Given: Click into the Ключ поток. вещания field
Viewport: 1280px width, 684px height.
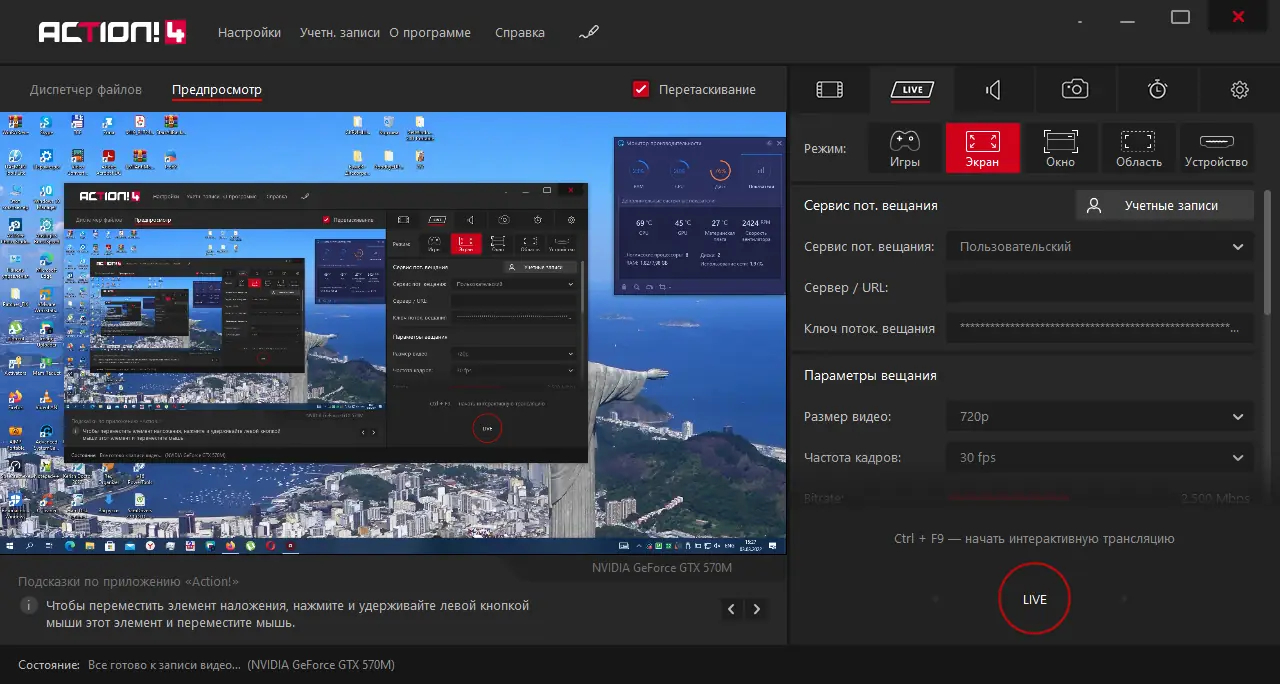Looking at the screenshot, I should point(1100,328).
